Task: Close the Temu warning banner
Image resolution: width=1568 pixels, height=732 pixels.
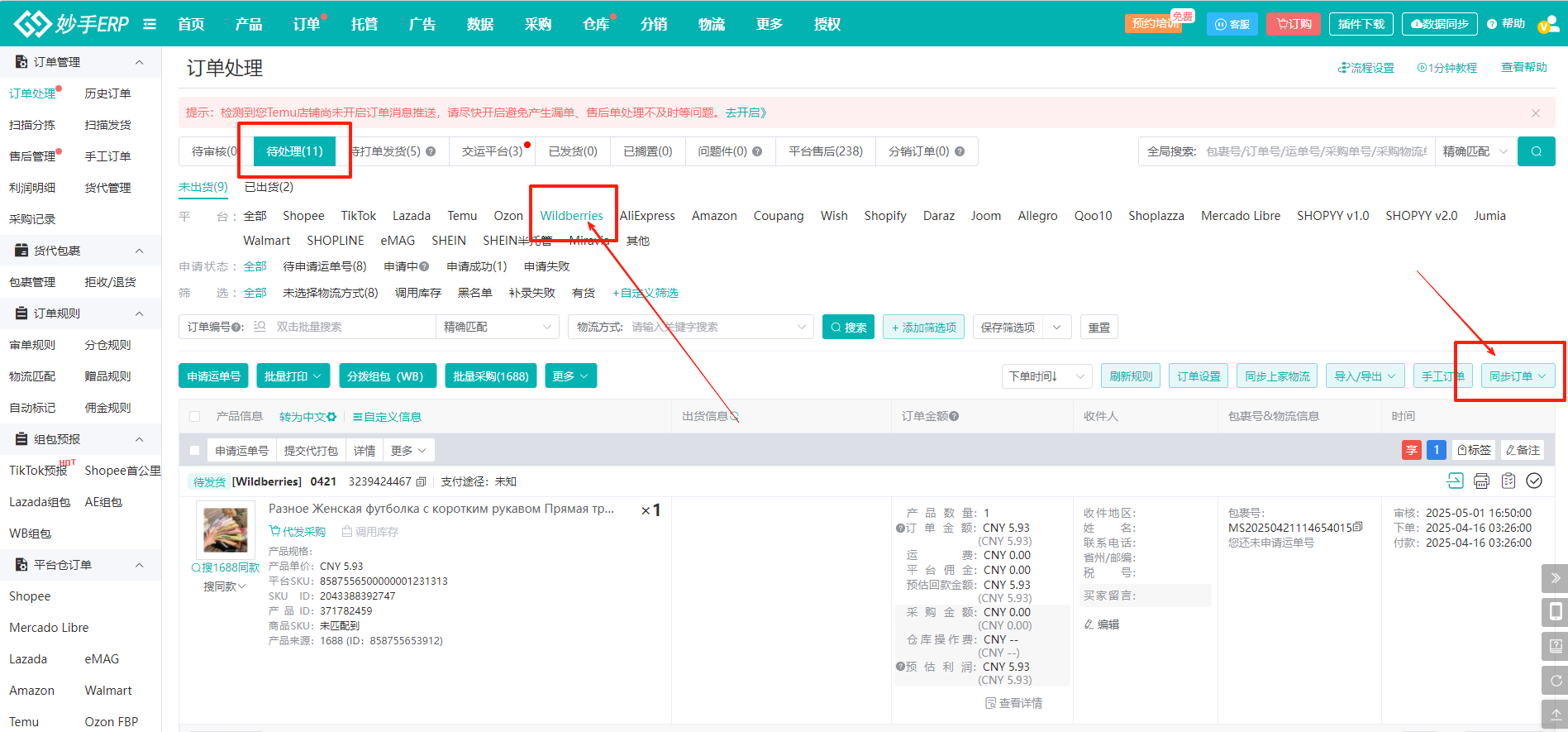Action: (x=1536, y=113)
